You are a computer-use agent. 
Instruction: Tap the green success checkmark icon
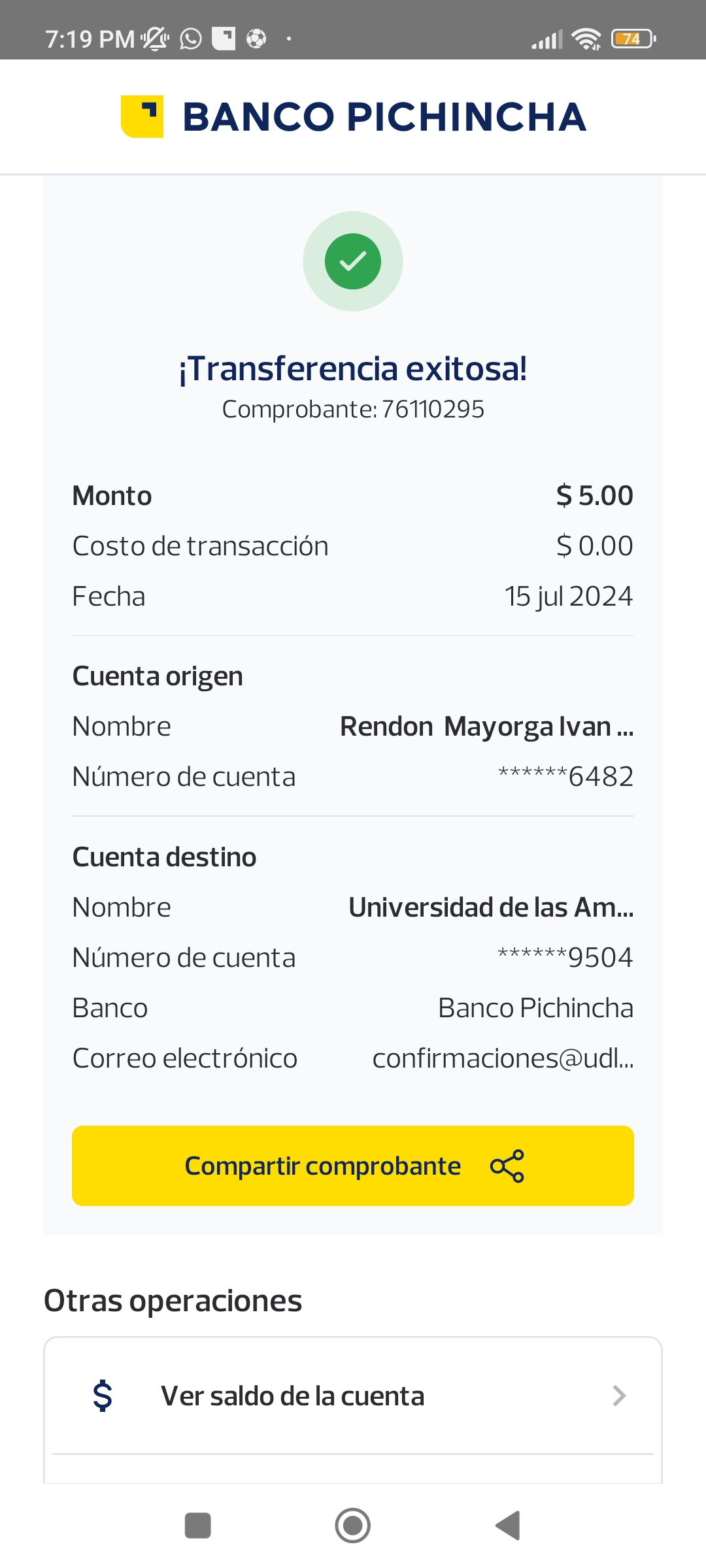[x=353, y=261]
